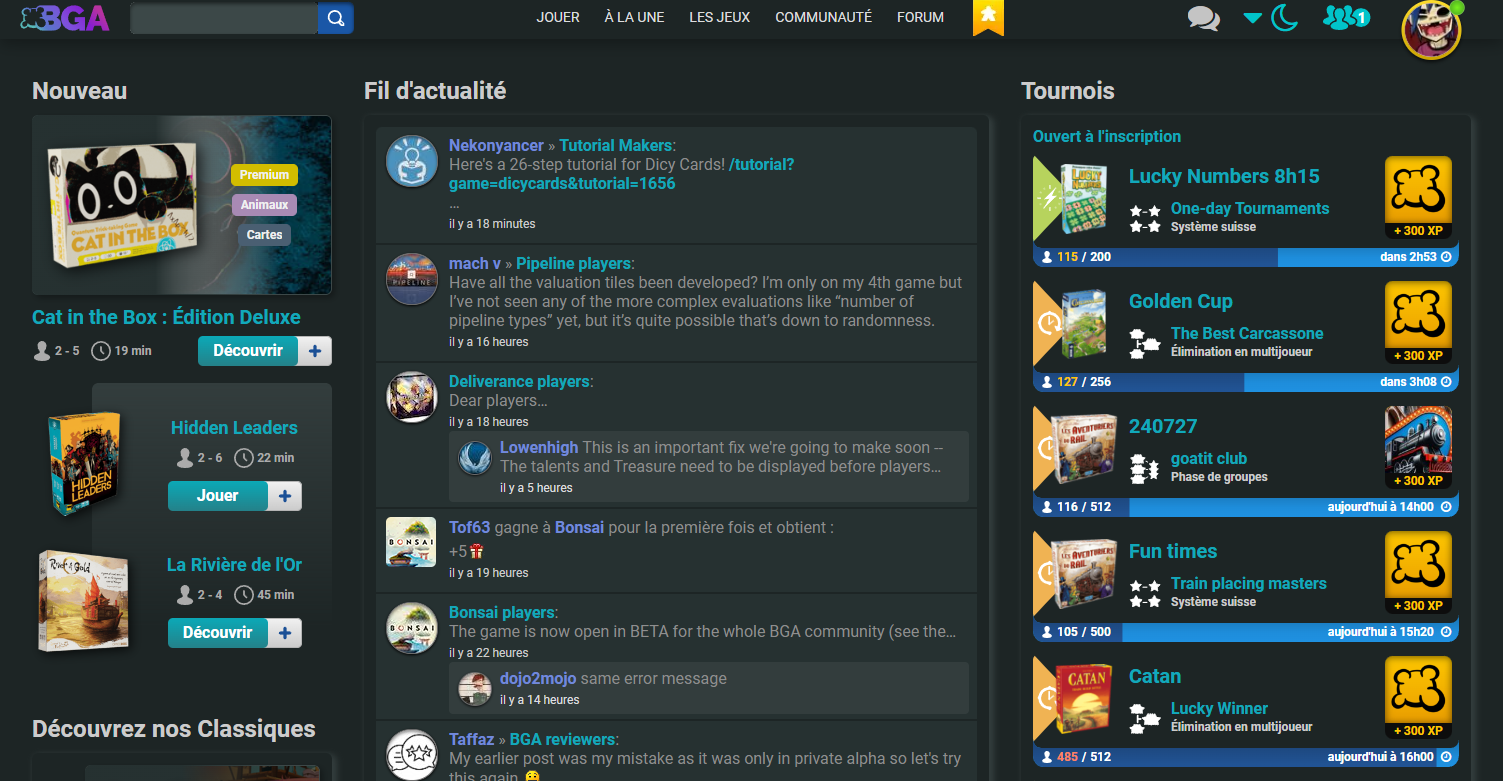Click the Lucky Numbers +300 XP badge
The image size is (1503, 781).
click(x=1418, y=198)
